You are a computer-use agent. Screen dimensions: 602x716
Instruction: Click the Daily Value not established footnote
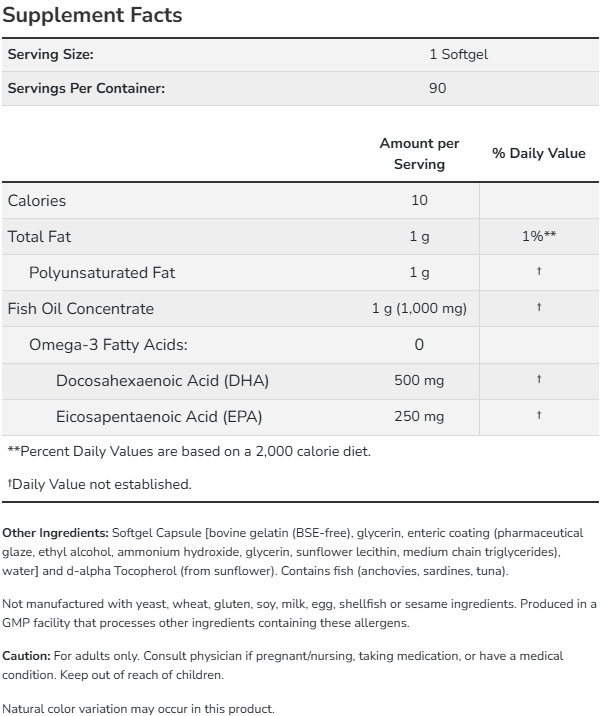coord(99,484)
